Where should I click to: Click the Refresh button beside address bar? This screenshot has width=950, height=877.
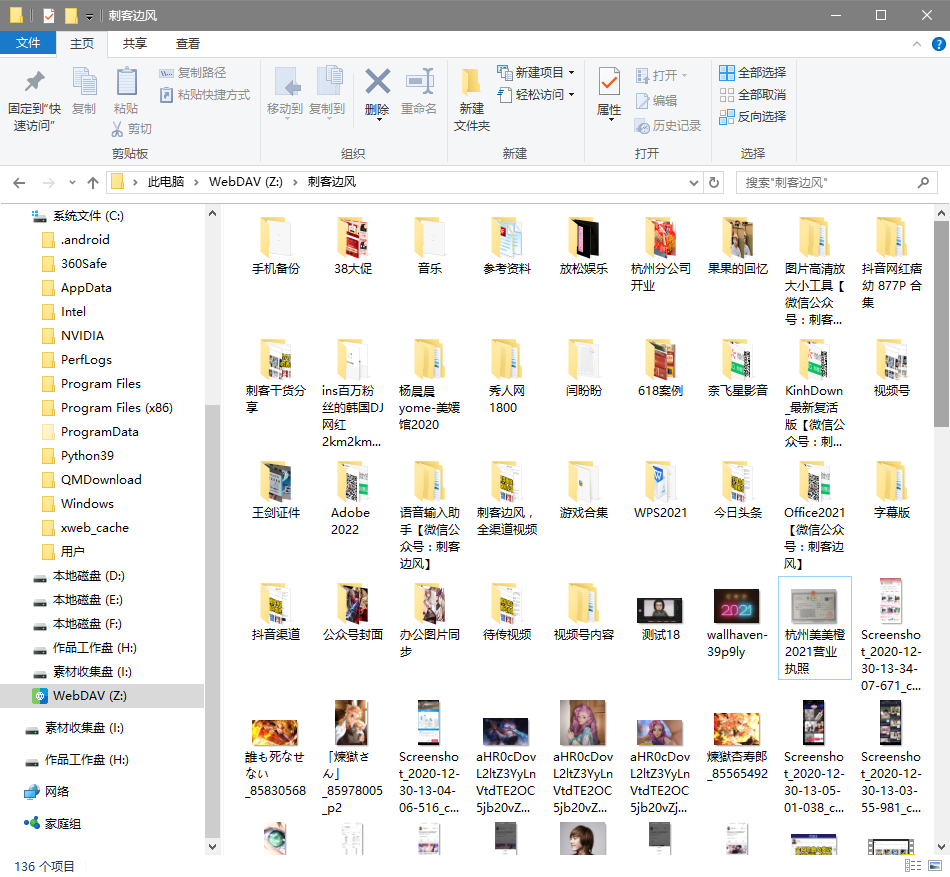pos(714,182)
